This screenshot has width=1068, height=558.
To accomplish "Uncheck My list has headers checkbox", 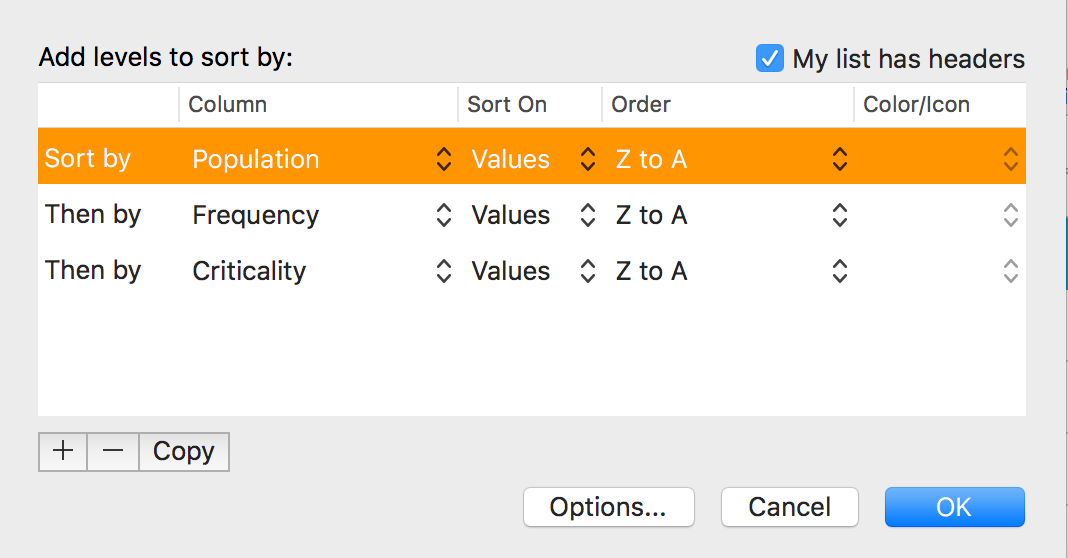I will [x=769, y=59].
